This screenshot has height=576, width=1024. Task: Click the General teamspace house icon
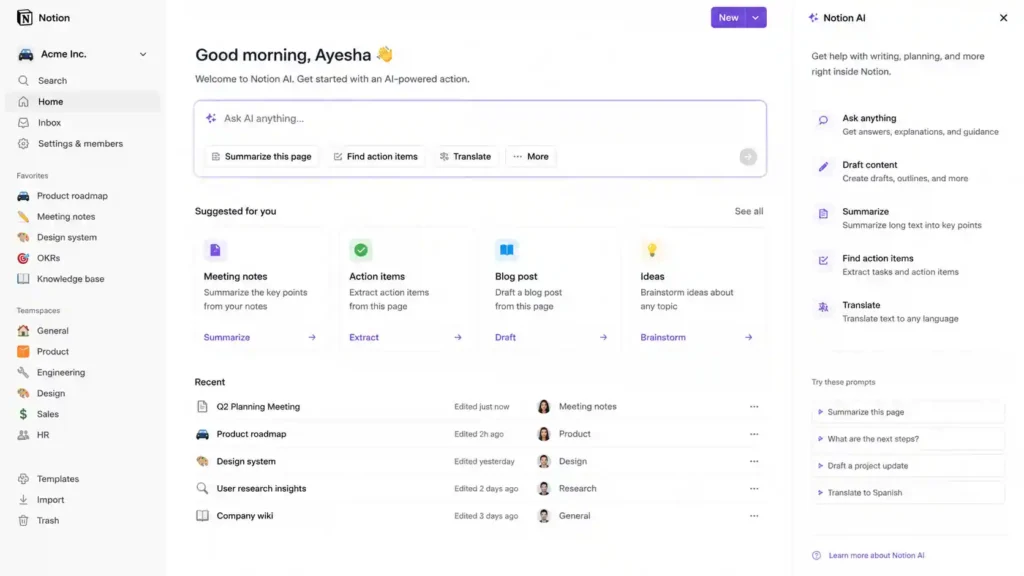[x=24, y=330]
